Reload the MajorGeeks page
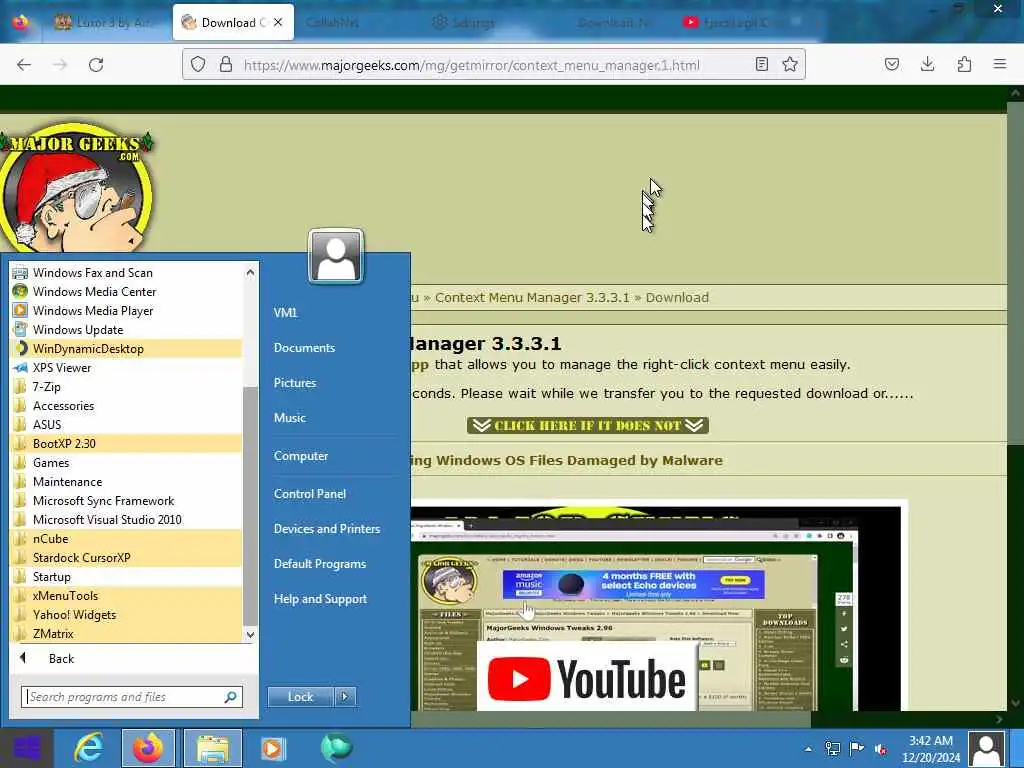The image size is (1024, 768). (96, 65)
